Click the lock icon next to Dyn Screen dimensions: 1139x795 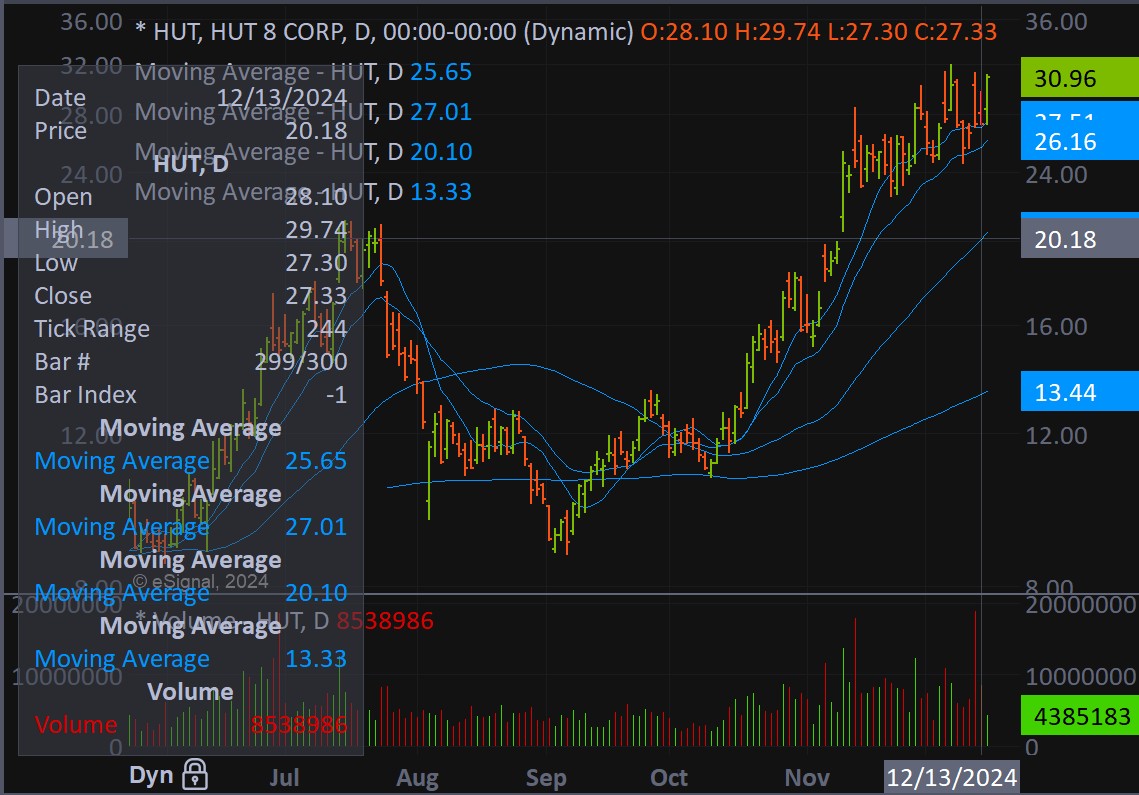[195, 775]
